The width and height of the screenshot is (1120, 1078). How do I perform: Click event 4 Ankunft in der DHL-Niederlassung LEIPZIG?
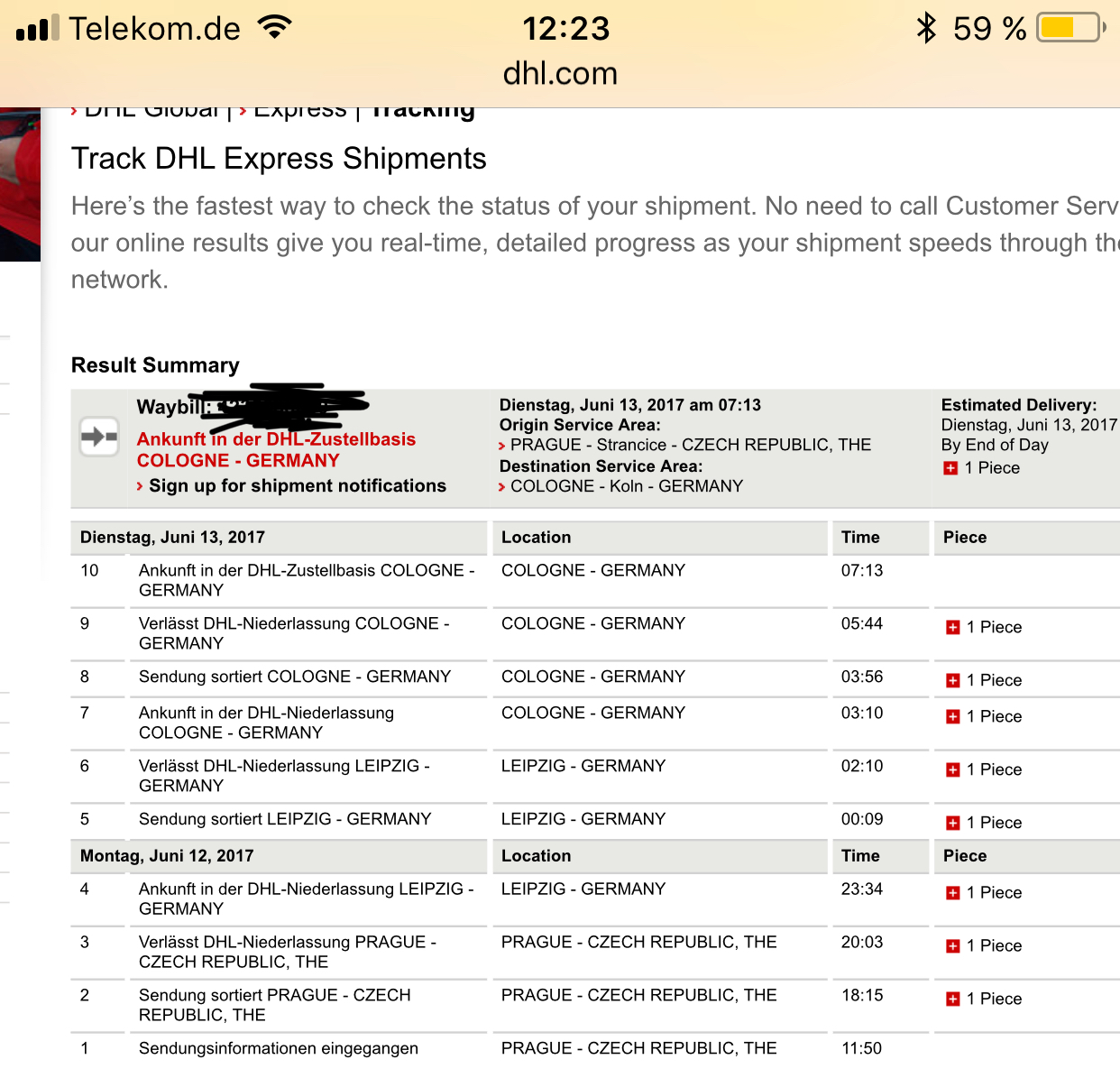[307, 898]
